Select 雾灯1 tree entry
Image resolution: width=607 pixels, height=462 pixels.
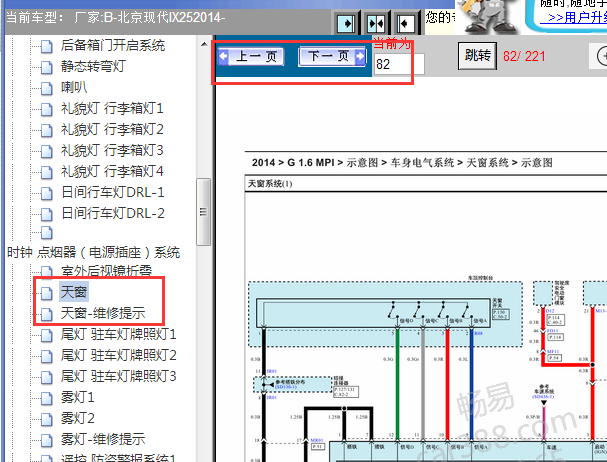coord(77,397)
